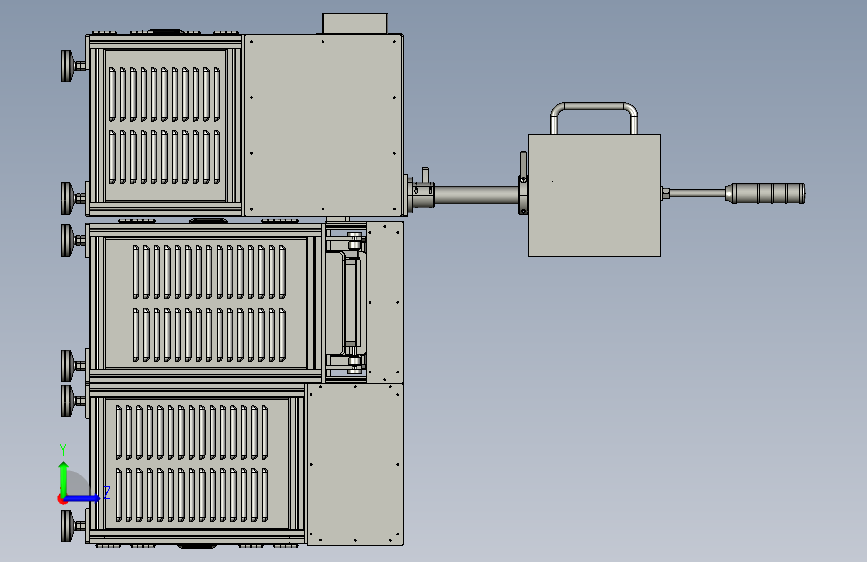Select the bottommost leveling knob on the left

click(67, 525)
